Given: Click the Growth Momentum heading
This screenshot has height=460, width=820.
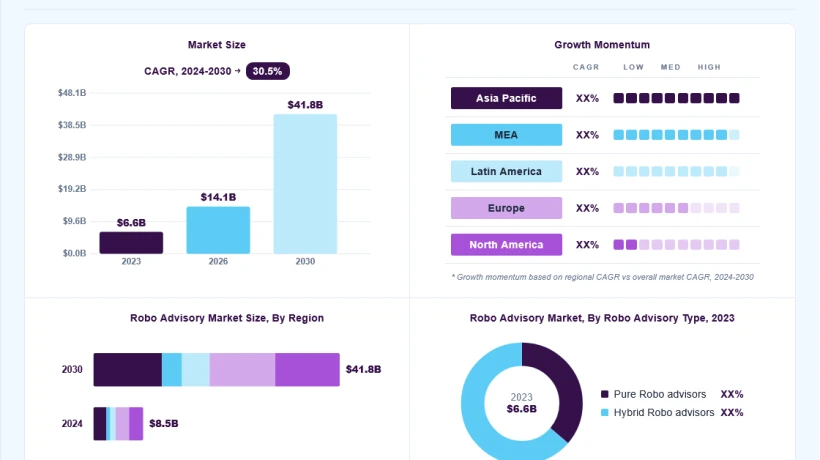Looking at the screenshot, I should 602,45.
